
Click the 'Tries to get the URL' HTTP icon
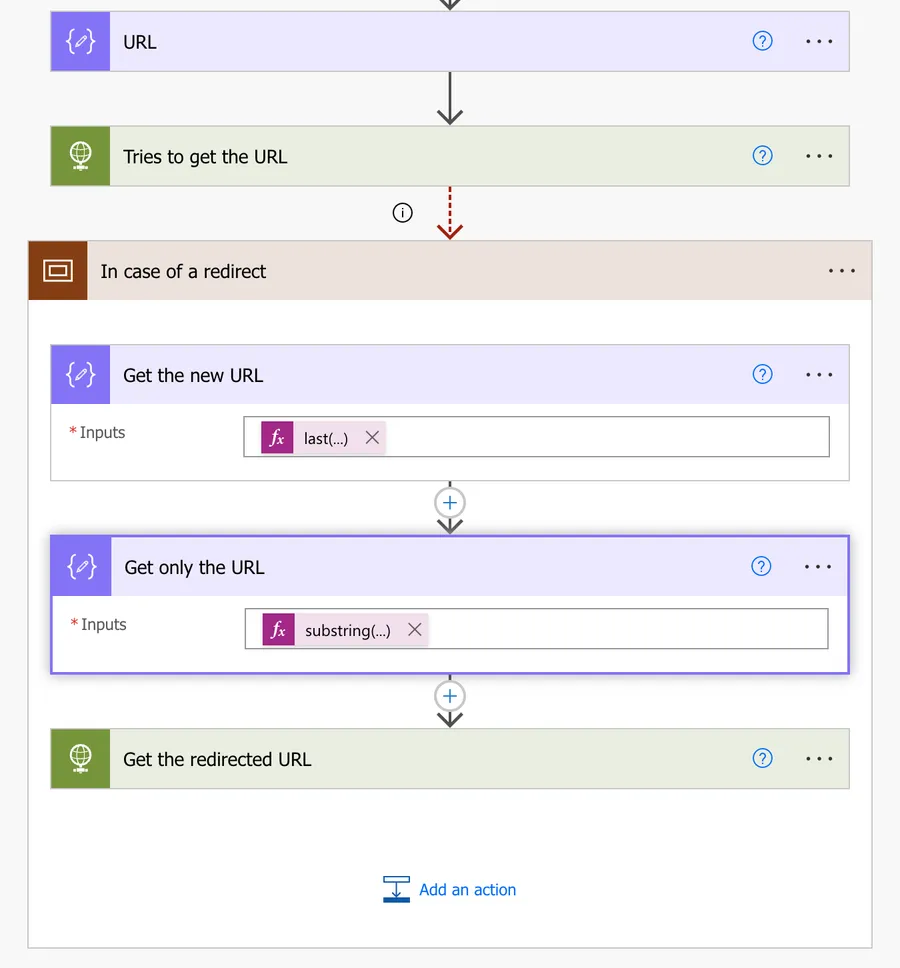pos(80,156)
